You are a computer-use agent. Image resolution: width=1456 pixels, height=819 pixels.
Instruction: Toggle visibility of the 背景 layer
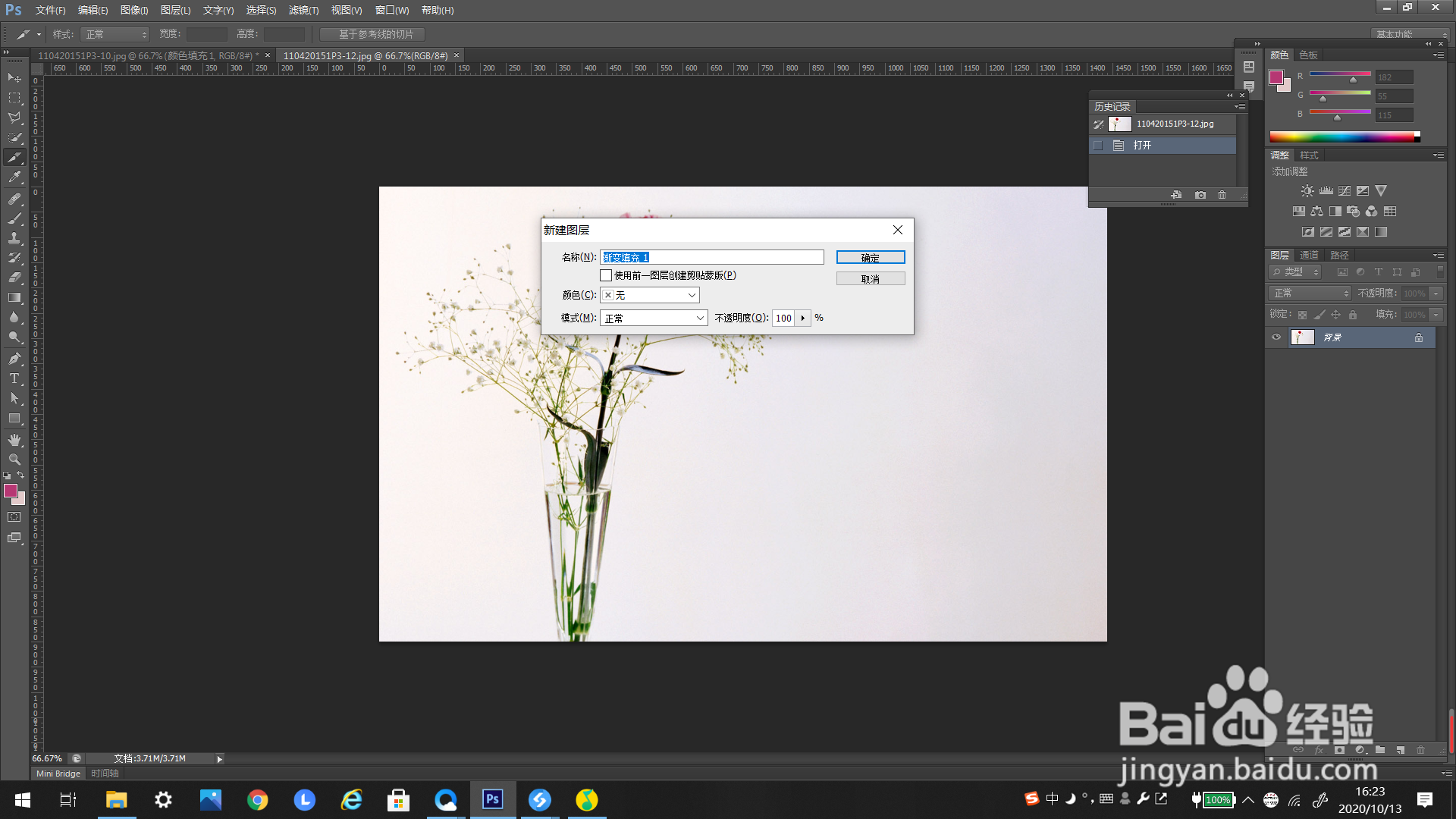(x=1276, y=337)
